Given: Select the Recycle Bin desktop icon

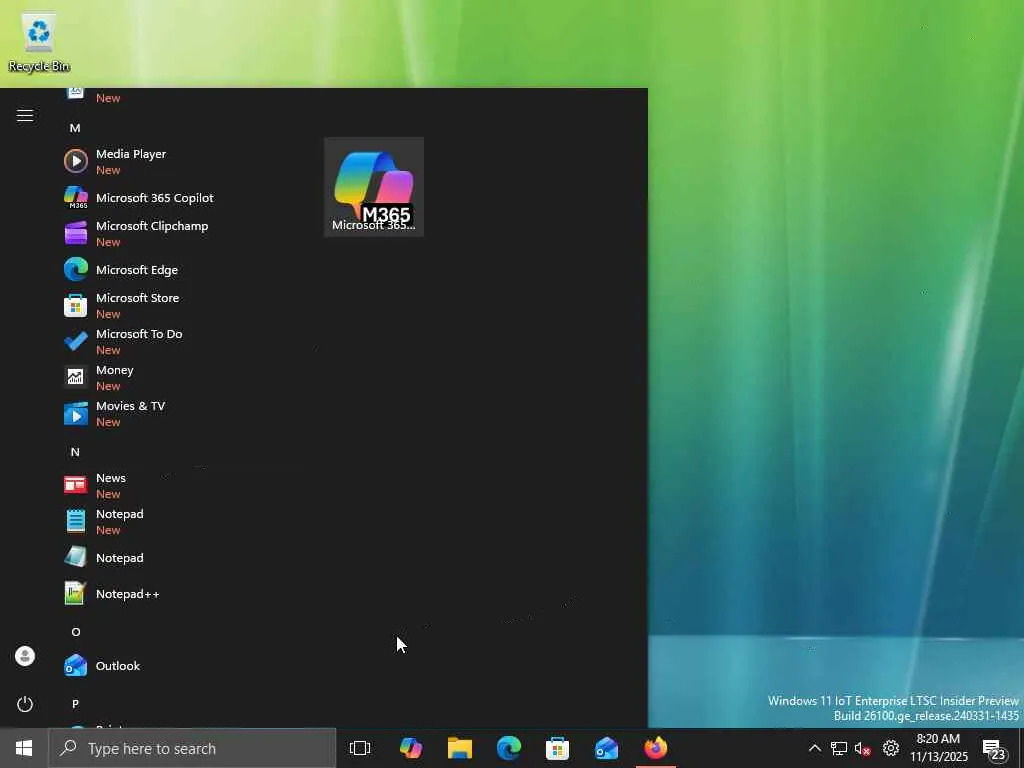Looking at the screenshot, I should (39, 42).
